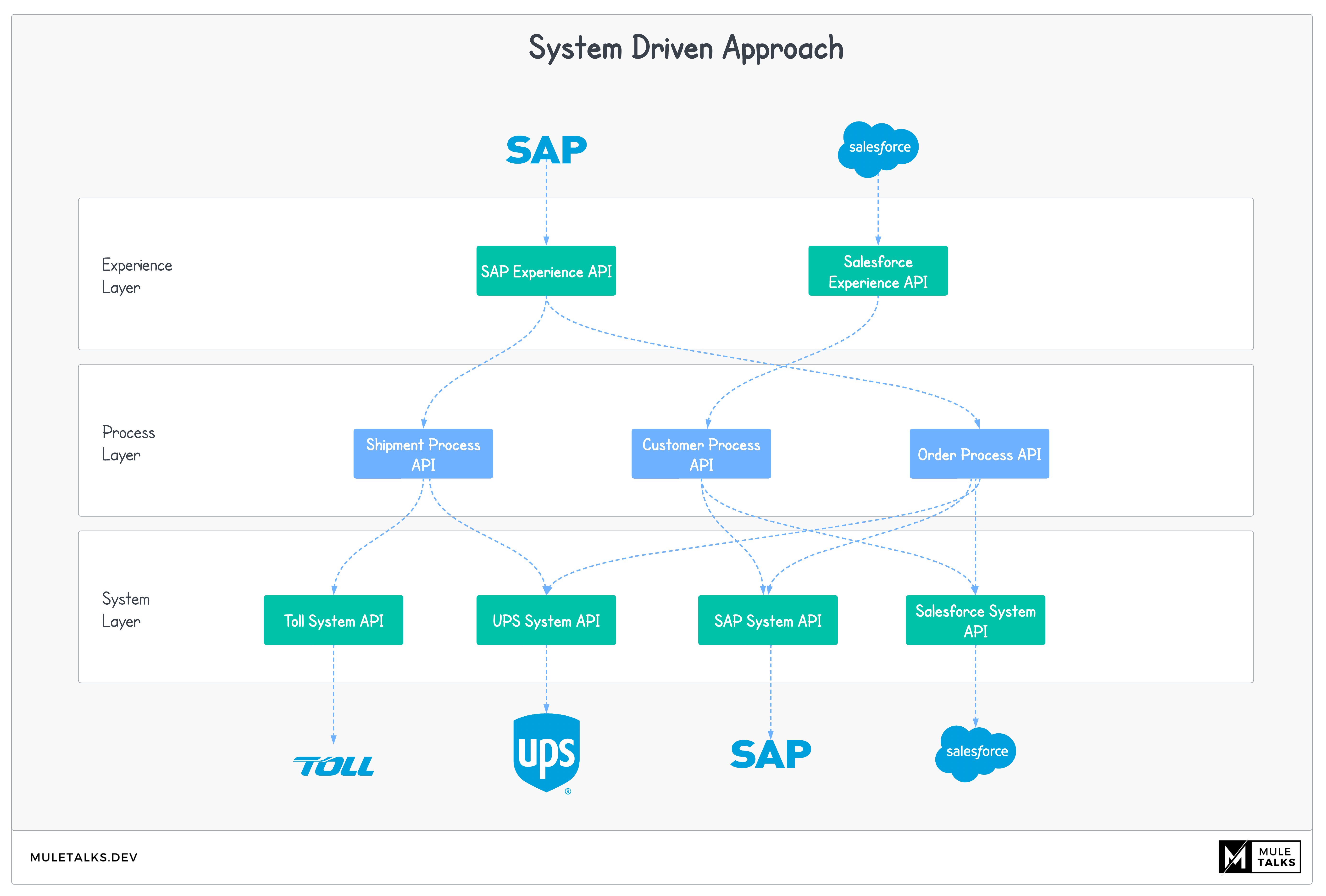The height and width of the screenshot is (896, 1326).
Task: Select the Order Process API box
Action: [x=979, y=454]
